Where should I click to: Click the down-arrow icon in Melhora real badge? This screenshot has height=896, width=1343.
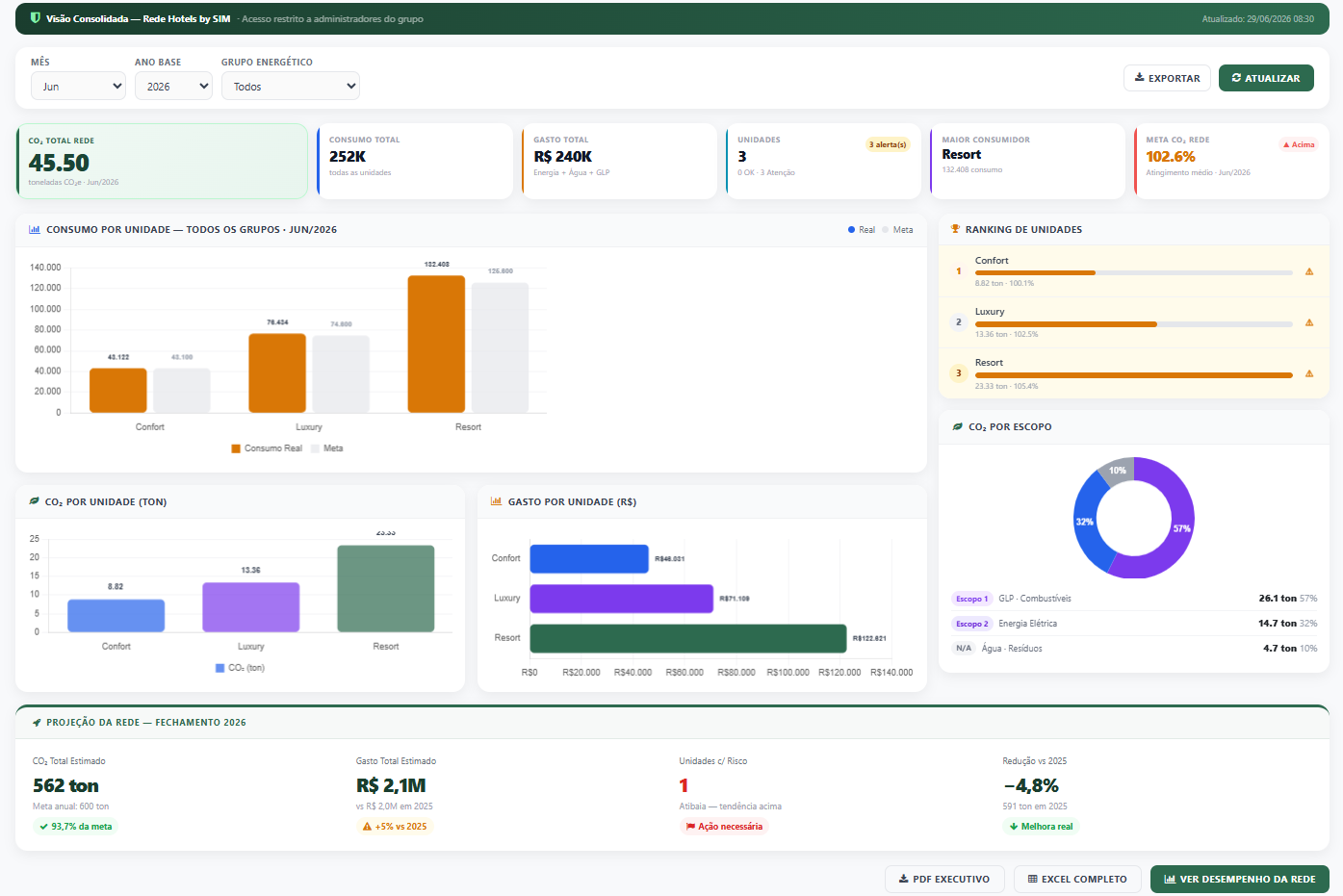(1014, 827)
